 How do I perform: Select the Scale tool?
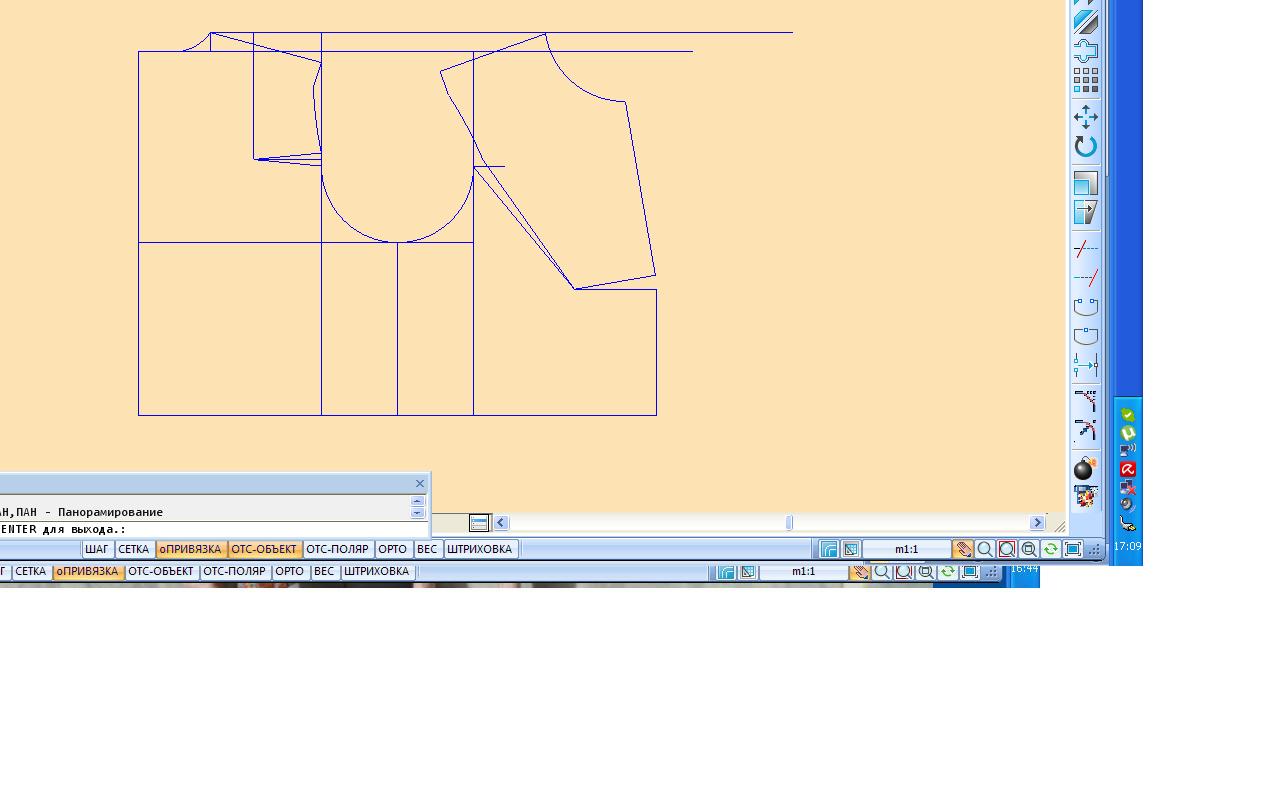(1085, 183)
